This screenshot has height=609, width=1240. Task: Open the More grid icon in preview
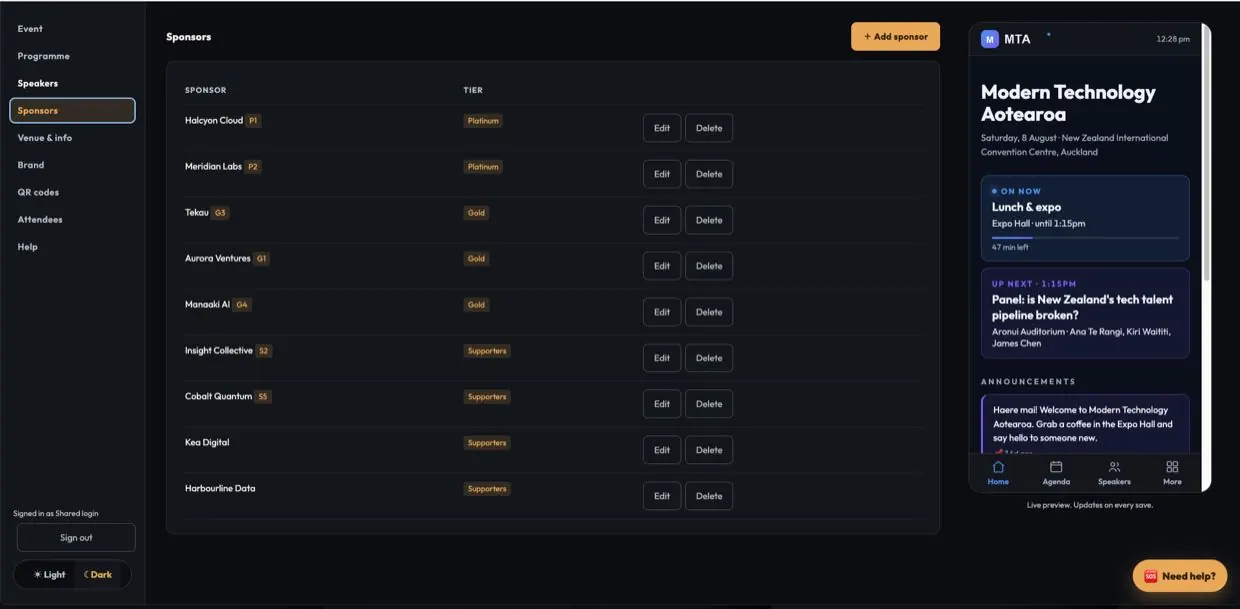(x=1172, y=466)
